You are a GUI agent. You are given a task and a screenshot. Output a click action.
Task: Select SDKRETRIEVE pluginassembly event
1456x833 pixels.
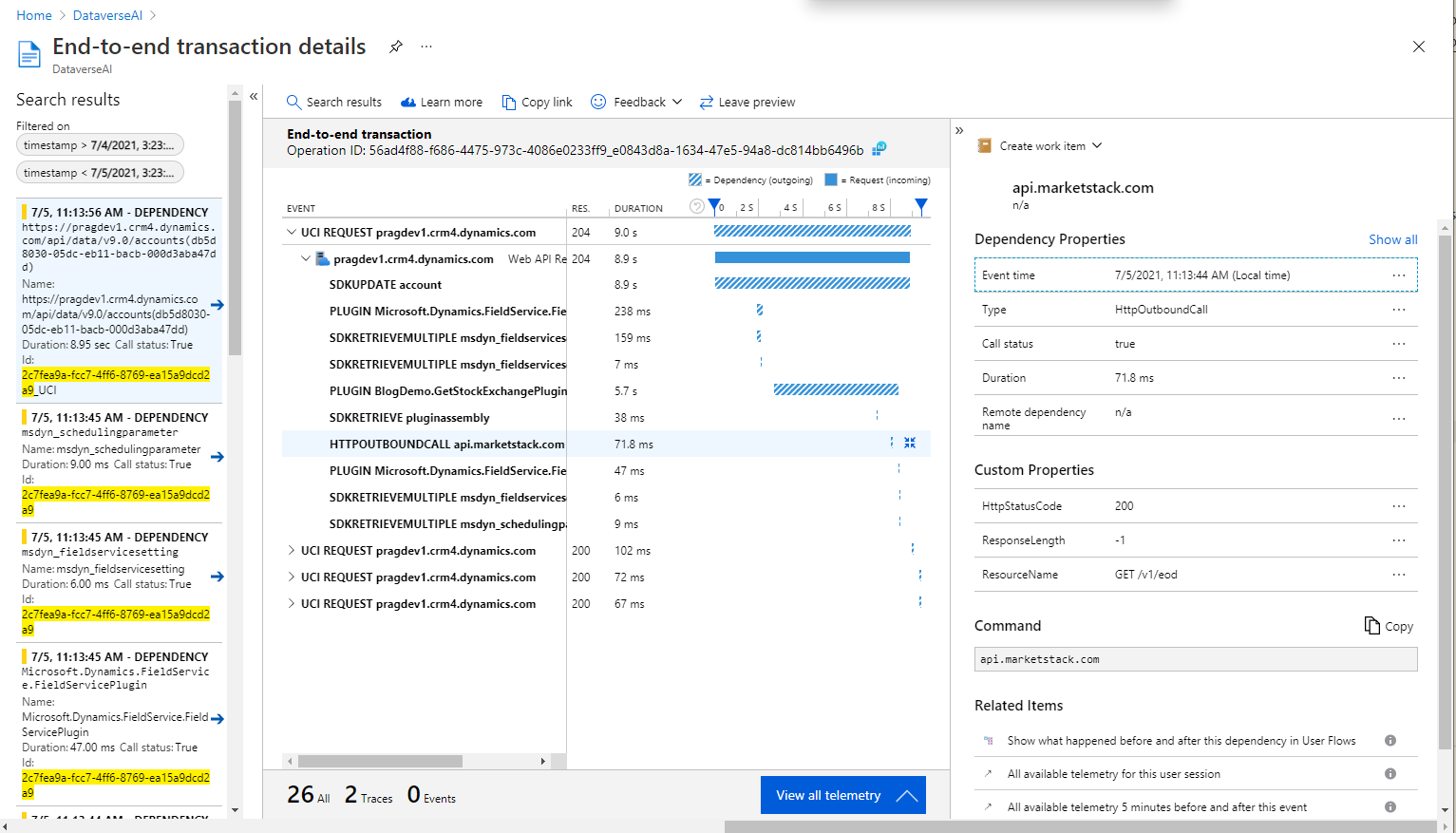coord(409,418)
